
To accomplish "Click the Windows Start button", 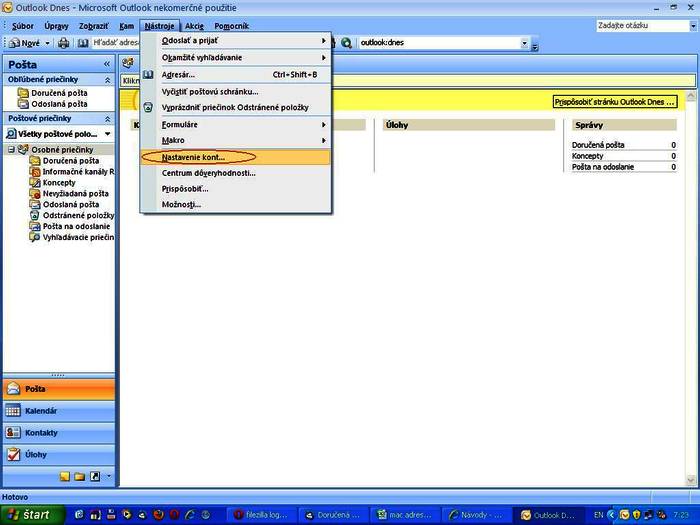I will tap(32, 515).
